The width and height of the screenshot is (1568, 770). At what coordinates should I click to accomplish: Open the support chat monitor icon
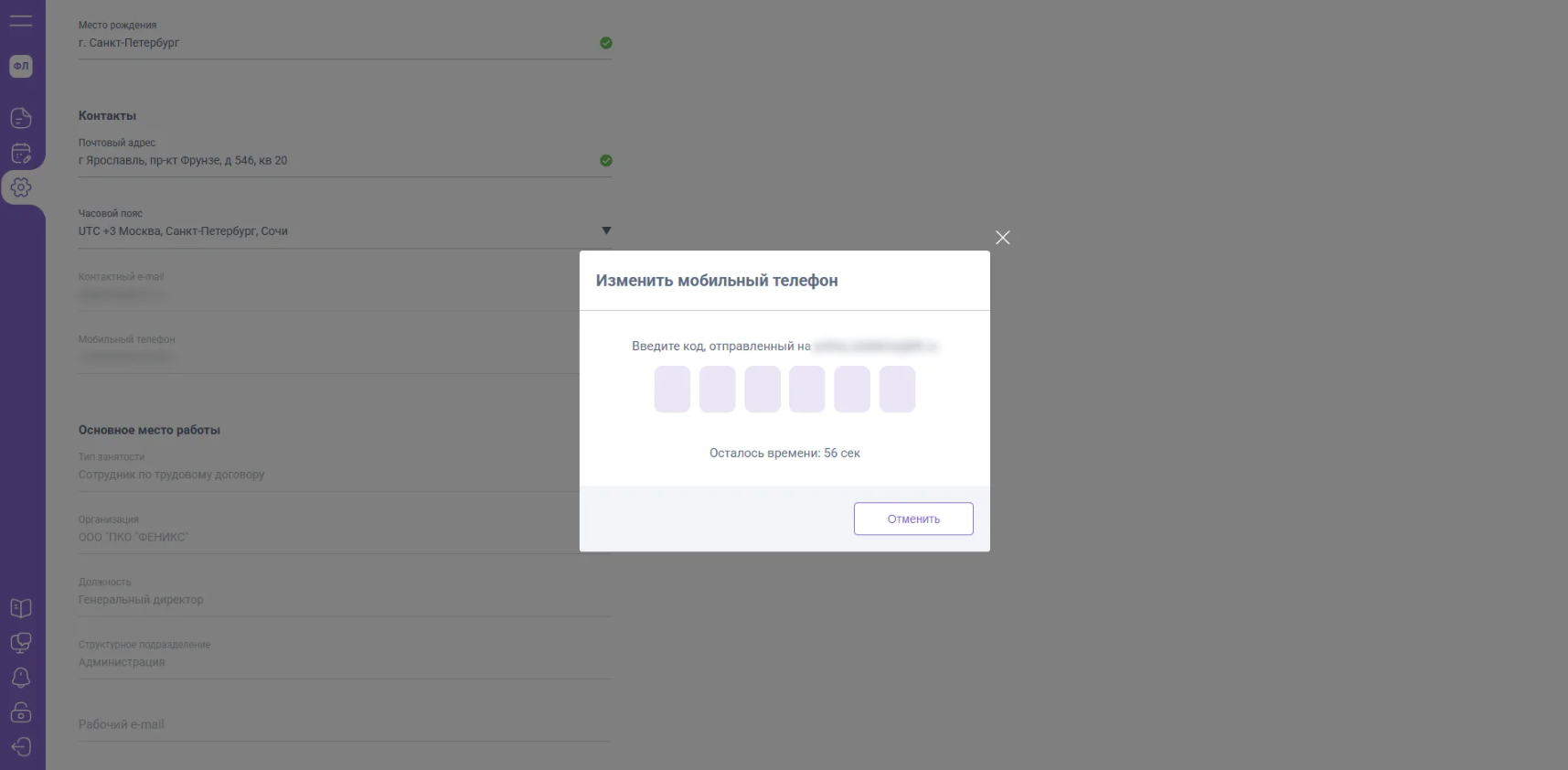[21, 643]
